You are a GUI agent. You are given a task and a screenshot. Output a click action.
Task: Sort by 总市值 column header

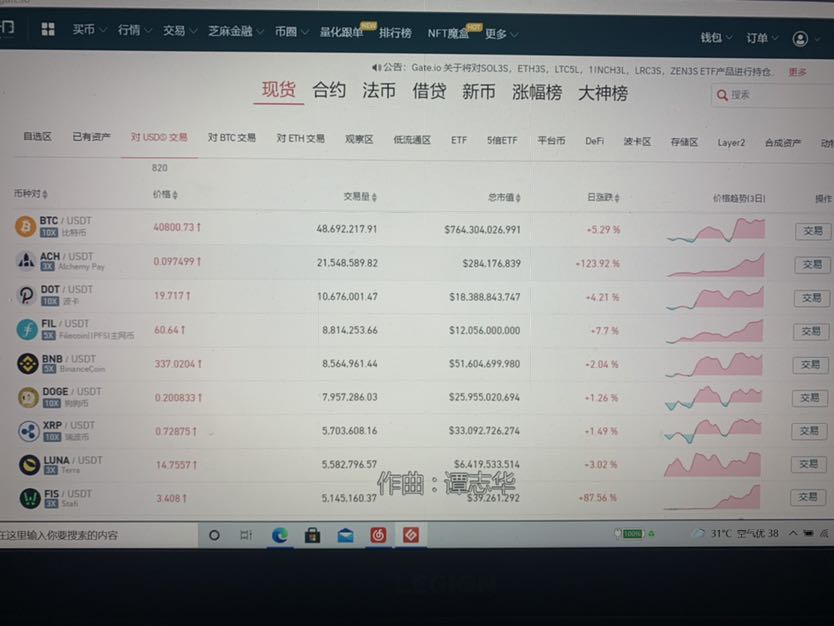pos(504,197)
